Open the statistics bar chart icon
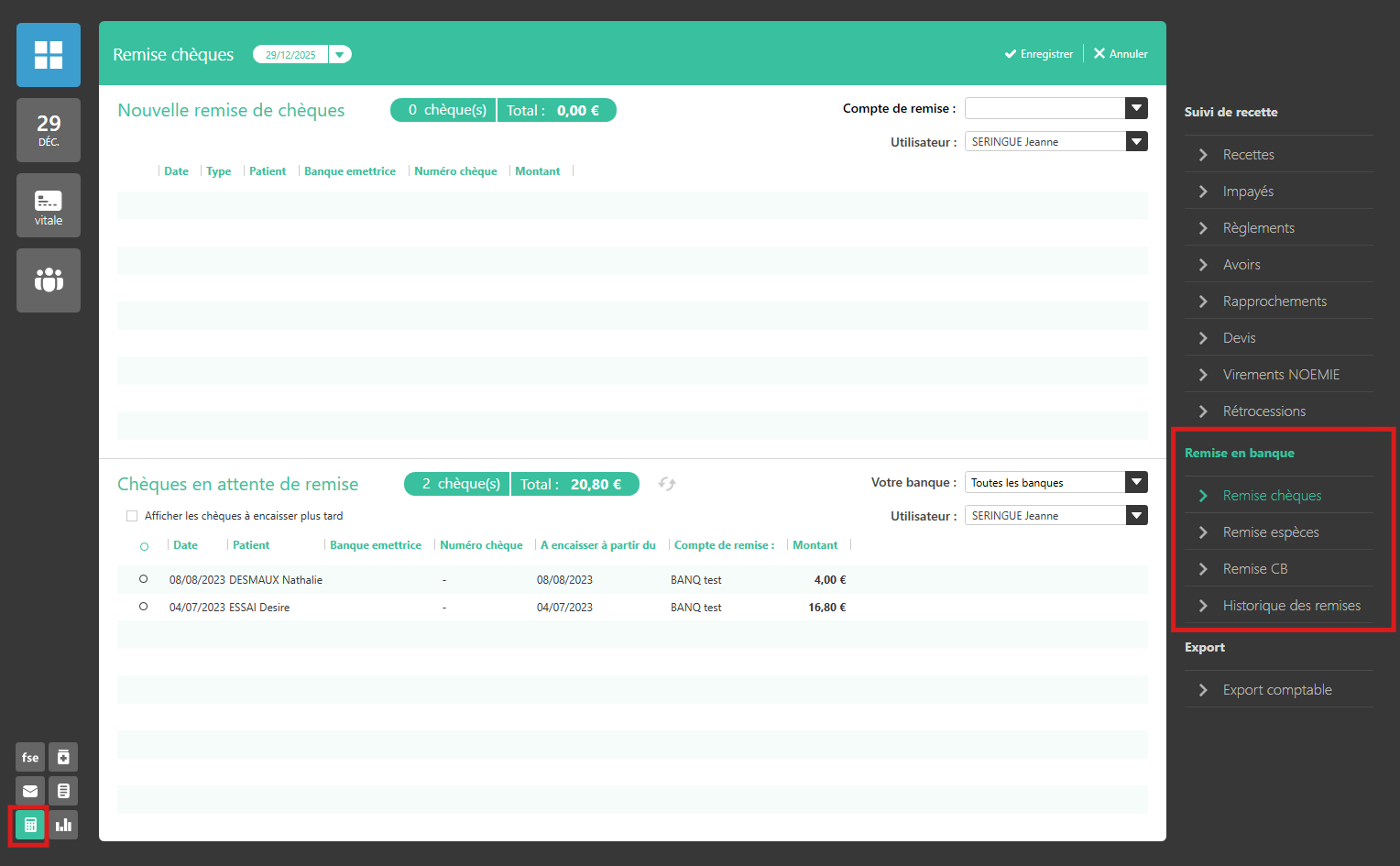Image resolution: width=1400 pixels, height=866 pixels. [x=63, y=825]
